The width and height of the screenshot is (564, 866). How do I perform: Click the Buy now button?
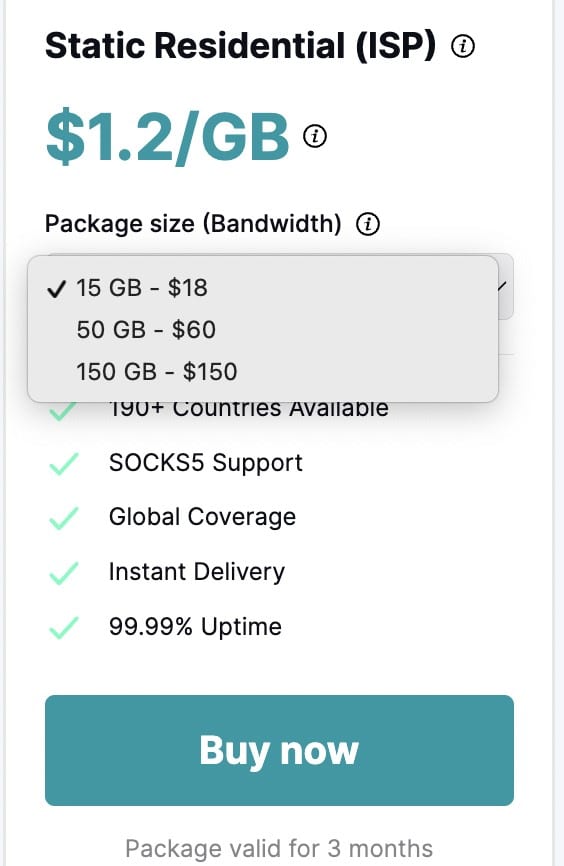[280, 750]
